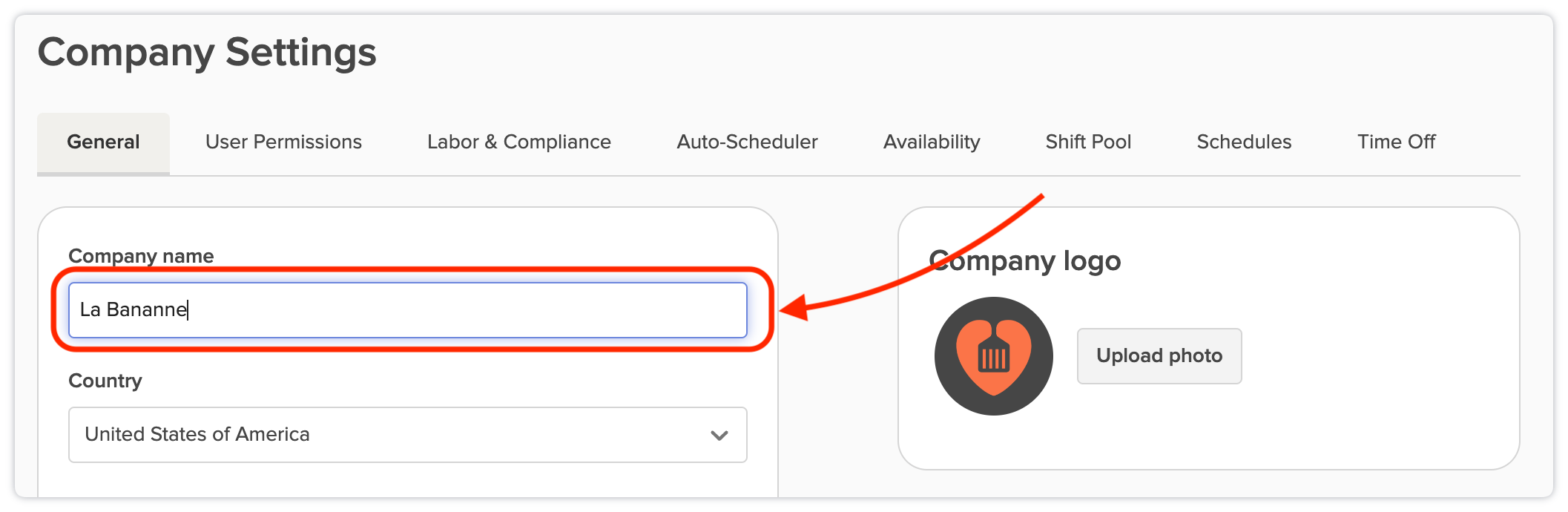
Task: Click the Company logo section heading
Action: 1024,261
